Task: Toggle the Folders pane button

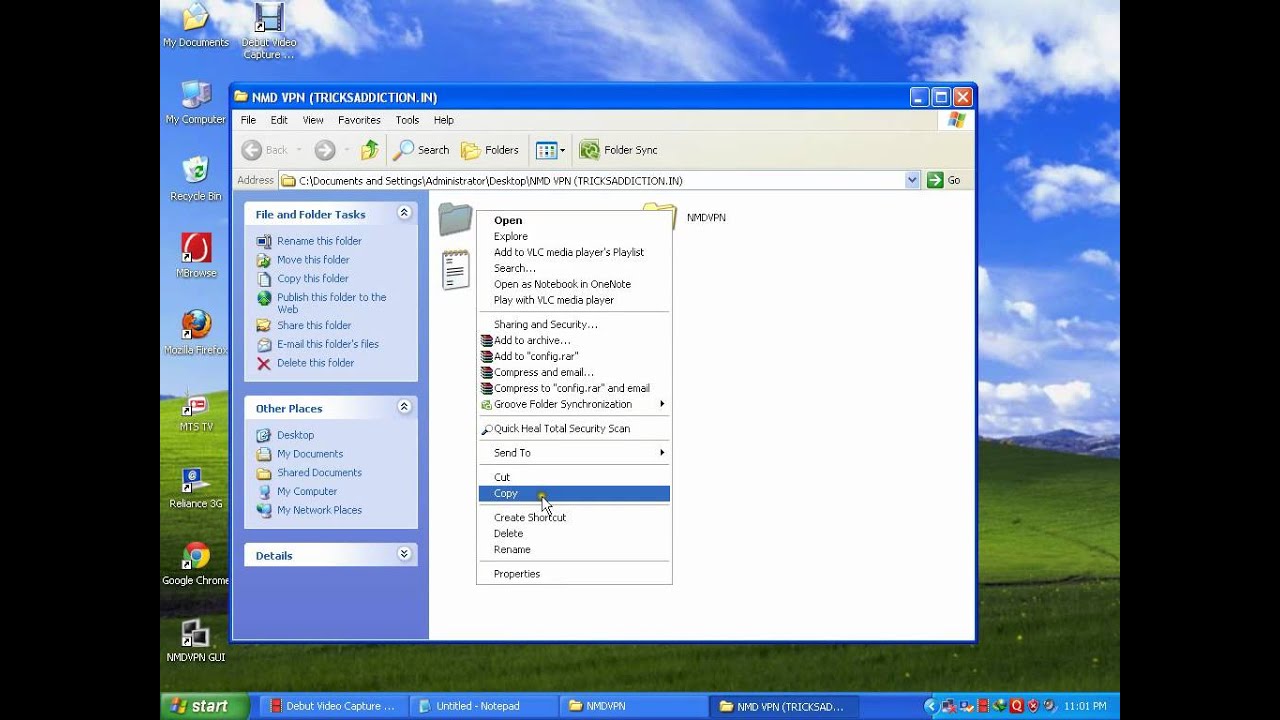Action: (x=490, y=150)
